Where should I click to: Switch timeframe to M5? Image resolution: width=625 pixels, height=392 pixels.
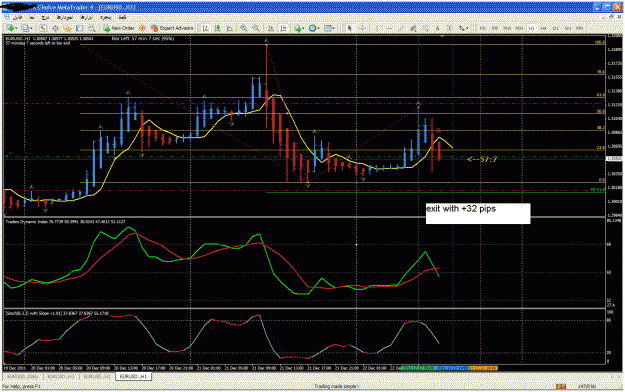click(x=494, y=28)
